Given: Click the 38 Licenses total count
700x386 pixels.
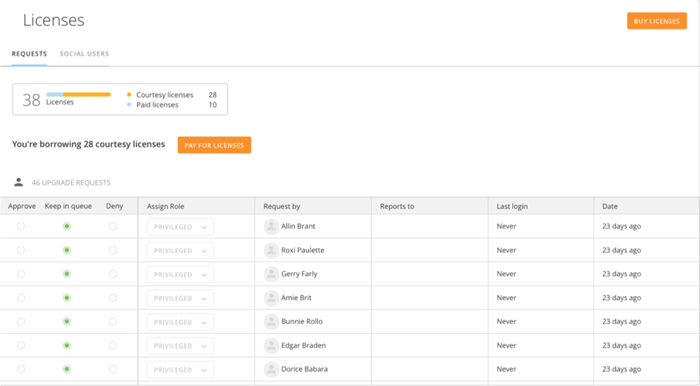Looking at the screenshot, I should [32, 100].
